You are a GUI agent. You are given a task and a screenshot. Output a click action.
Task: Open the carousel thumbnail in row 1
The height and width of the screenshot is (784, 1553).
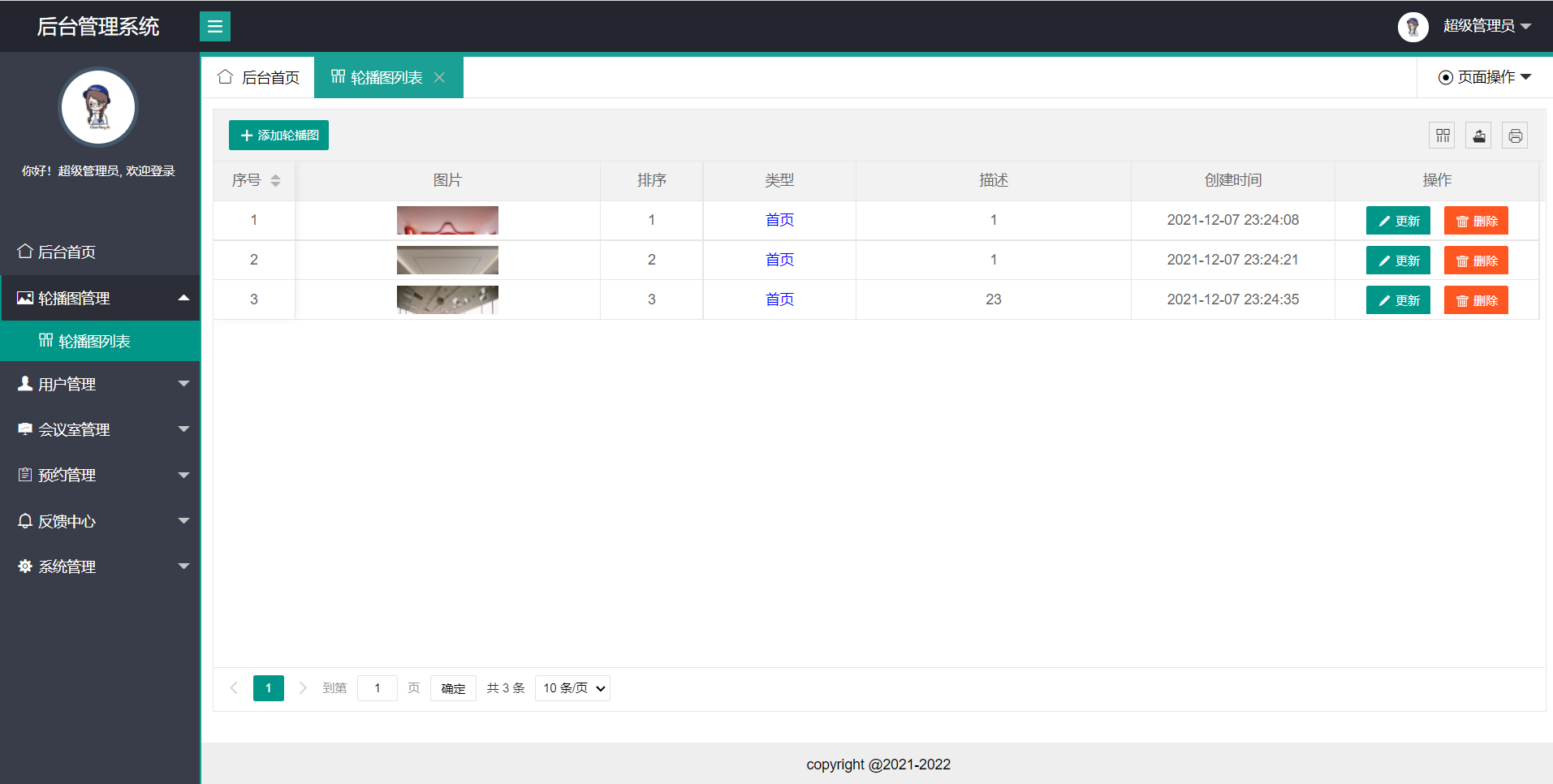coord(447,220)
